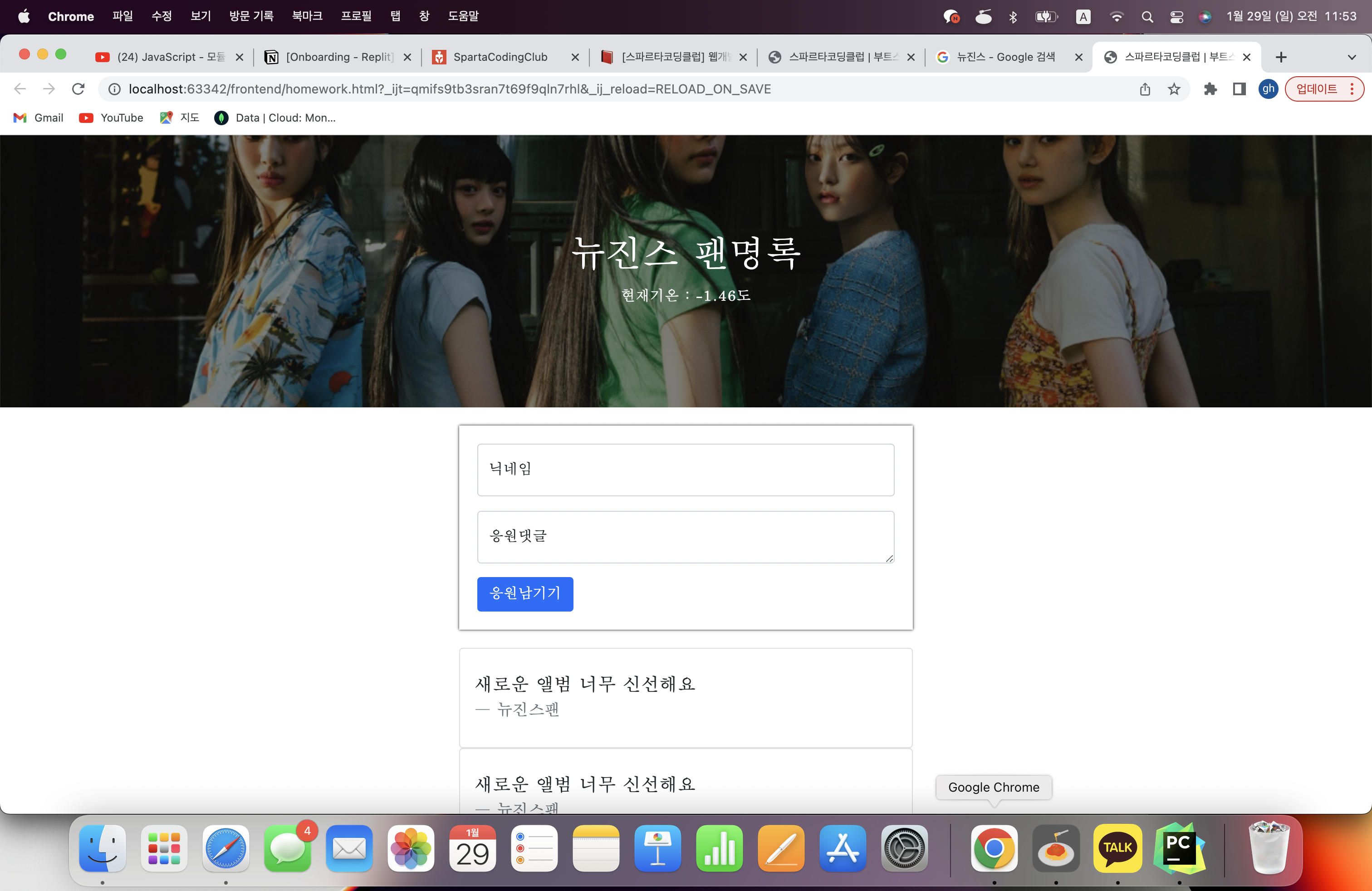1372x891 pixels.
Task: Open Finder from the Dock
Action: [x=103, y=848]
